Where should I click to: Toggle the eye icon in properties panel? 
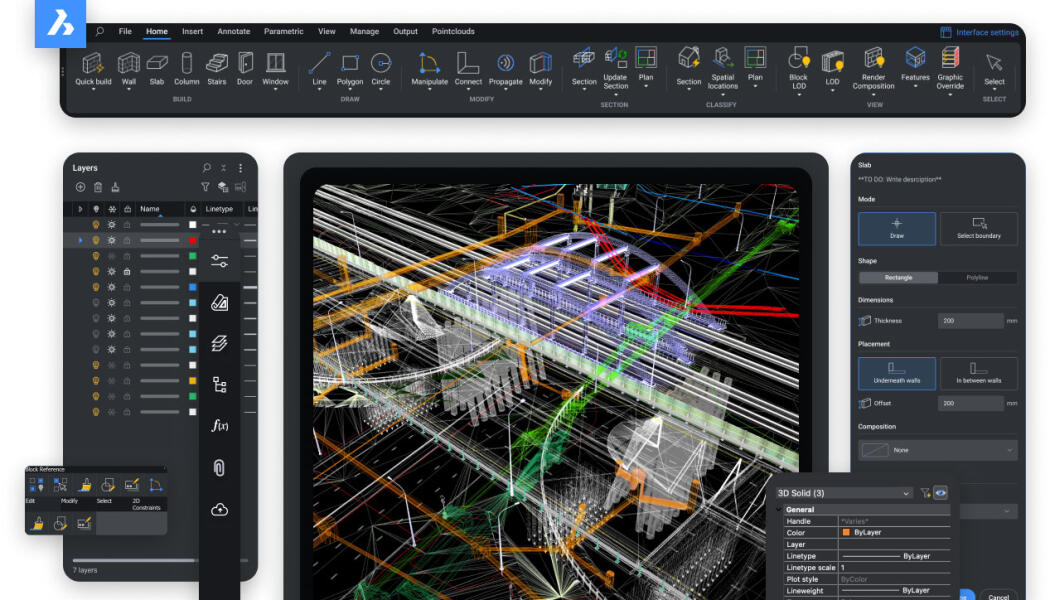coord(941,493)
